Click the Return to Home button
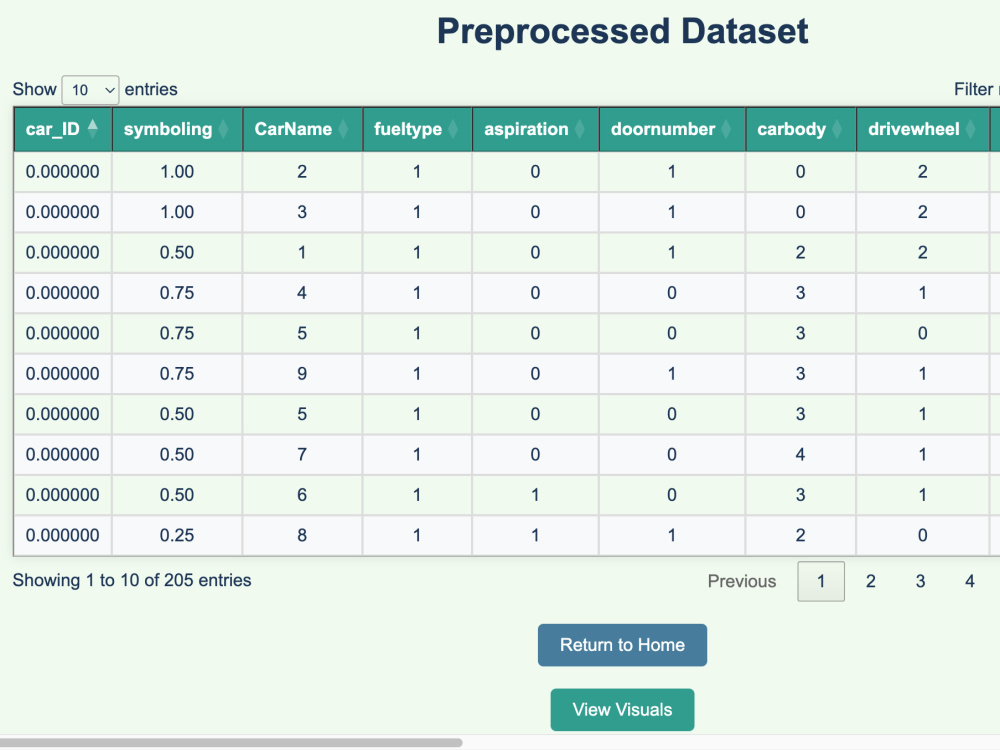 pos(622,645)
